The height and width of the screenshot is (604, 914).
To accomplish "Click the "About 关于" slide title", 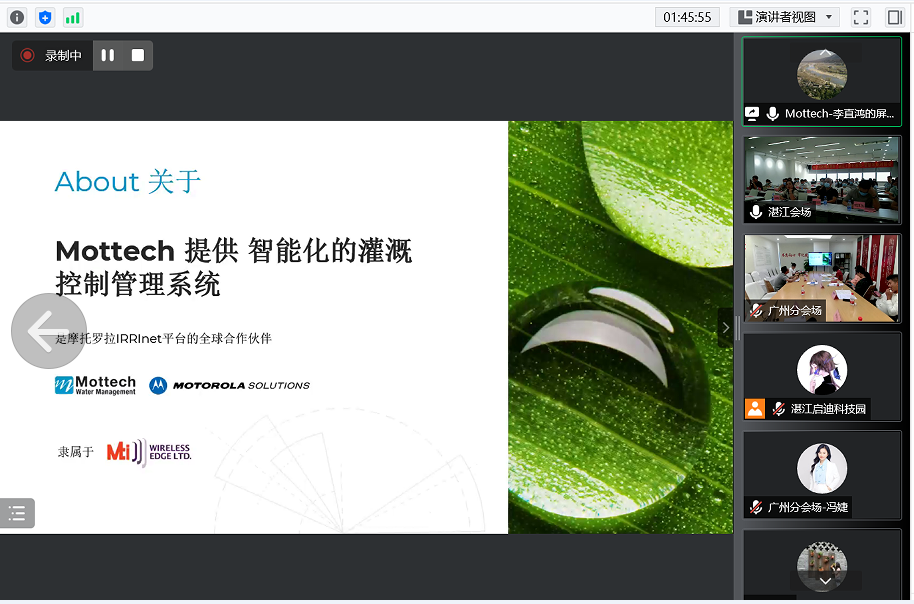I will pos(128,181).
